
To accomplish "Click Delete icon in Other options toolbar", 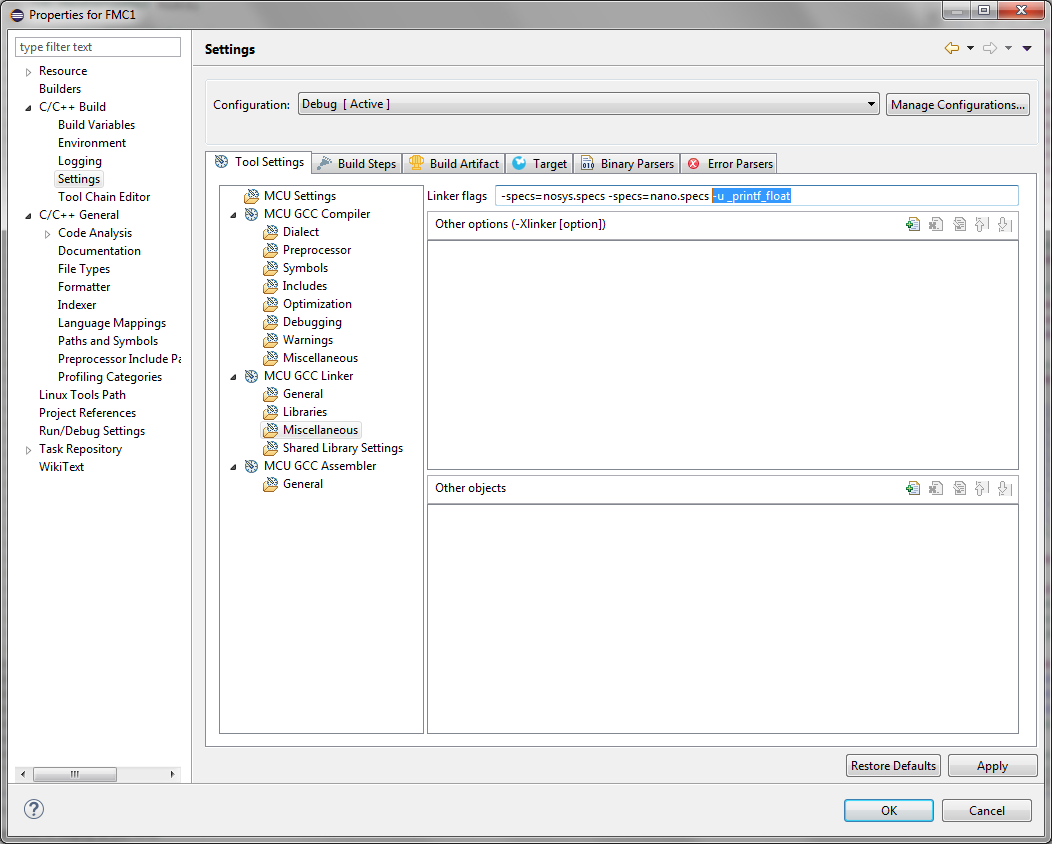I will (x=936, y=225).
